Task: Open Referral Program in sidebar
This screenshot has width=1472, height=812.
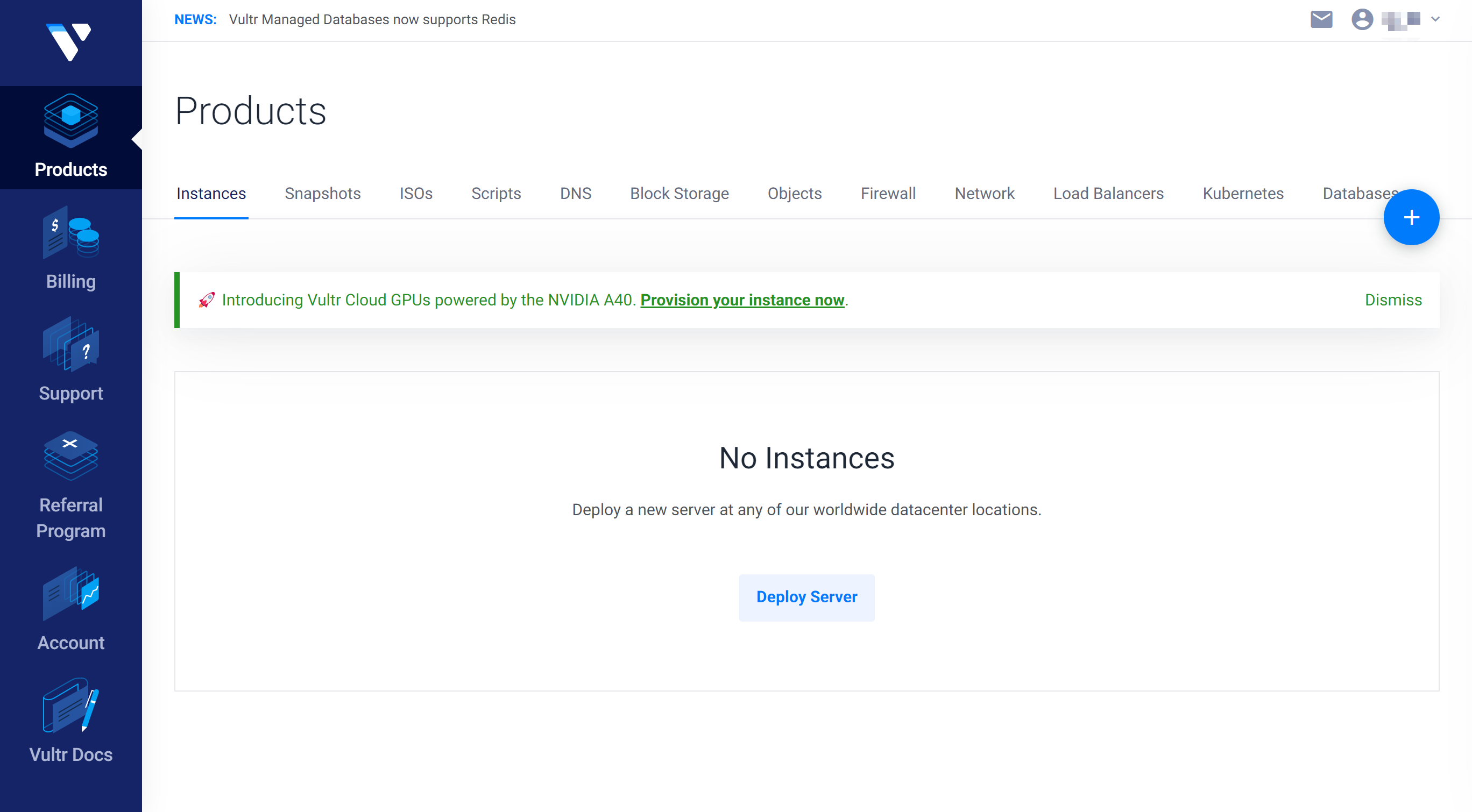Action: (71, 486)
